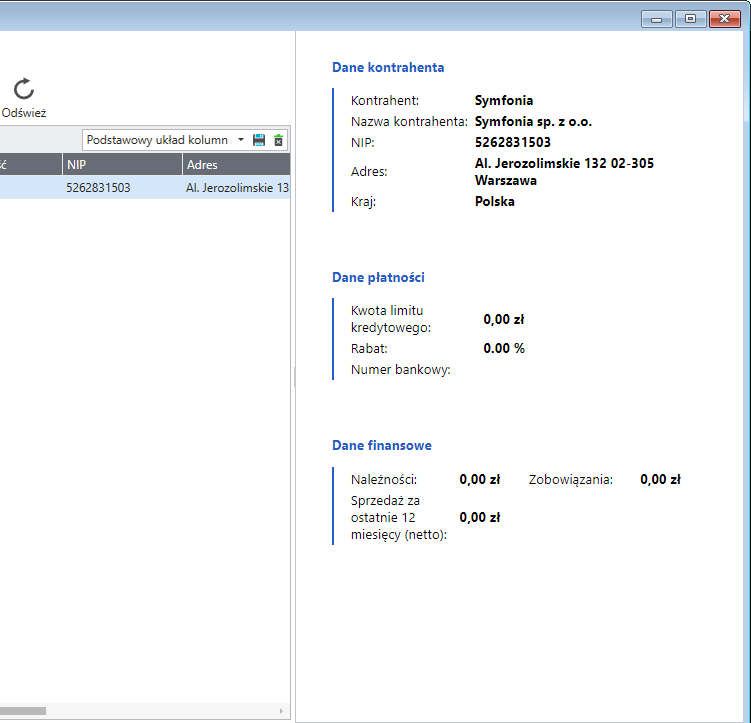Click the scrollbar right arrow
Viewport: 751px width, 723px height.
coord(284,711)
